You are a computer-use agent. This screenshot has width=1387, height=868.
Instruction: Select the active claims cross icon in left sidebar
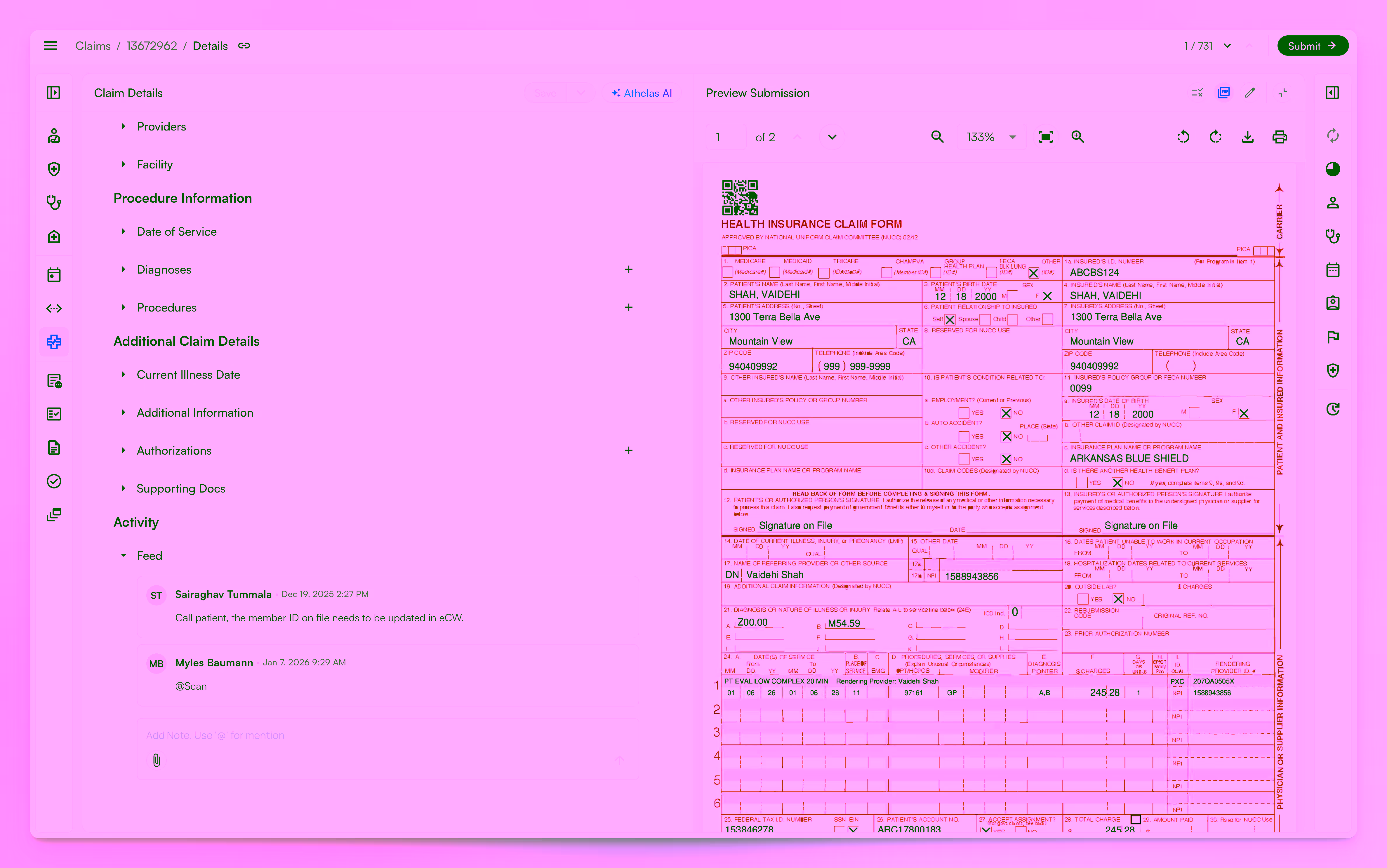53,342
